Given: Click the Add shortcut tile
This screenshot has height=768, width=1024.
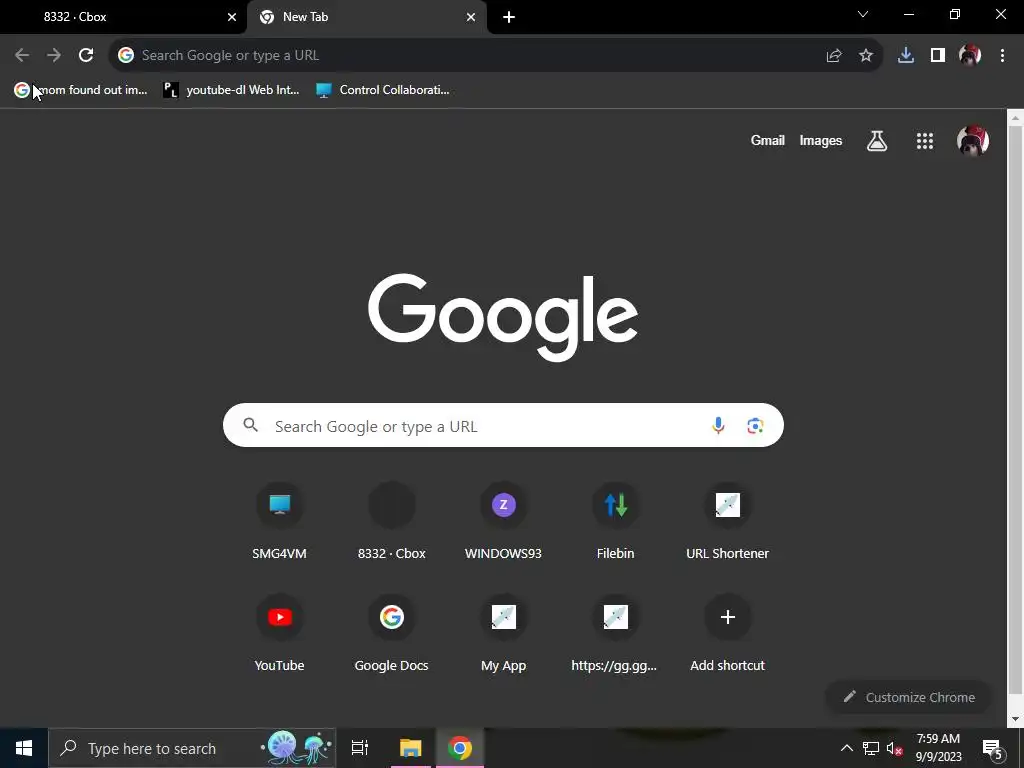Looking at the screenshot, I should coord(728,635).
